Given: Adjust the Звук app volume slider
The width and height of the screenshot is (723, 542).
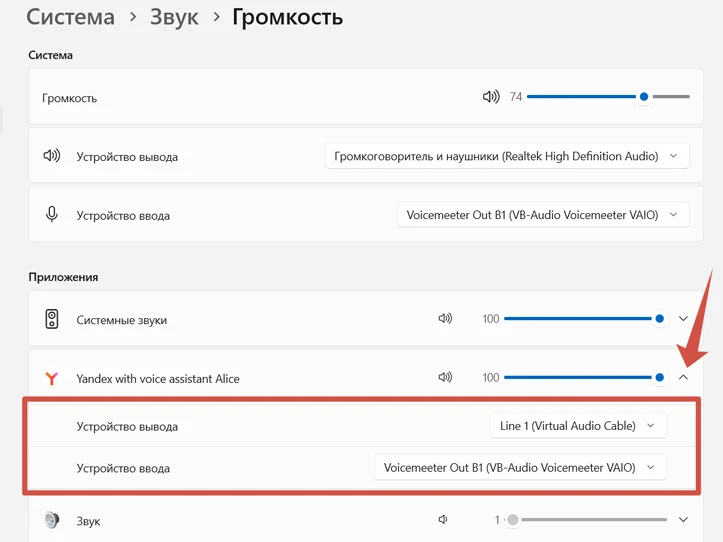Looking at the screenshot, I should coord(587,520).
